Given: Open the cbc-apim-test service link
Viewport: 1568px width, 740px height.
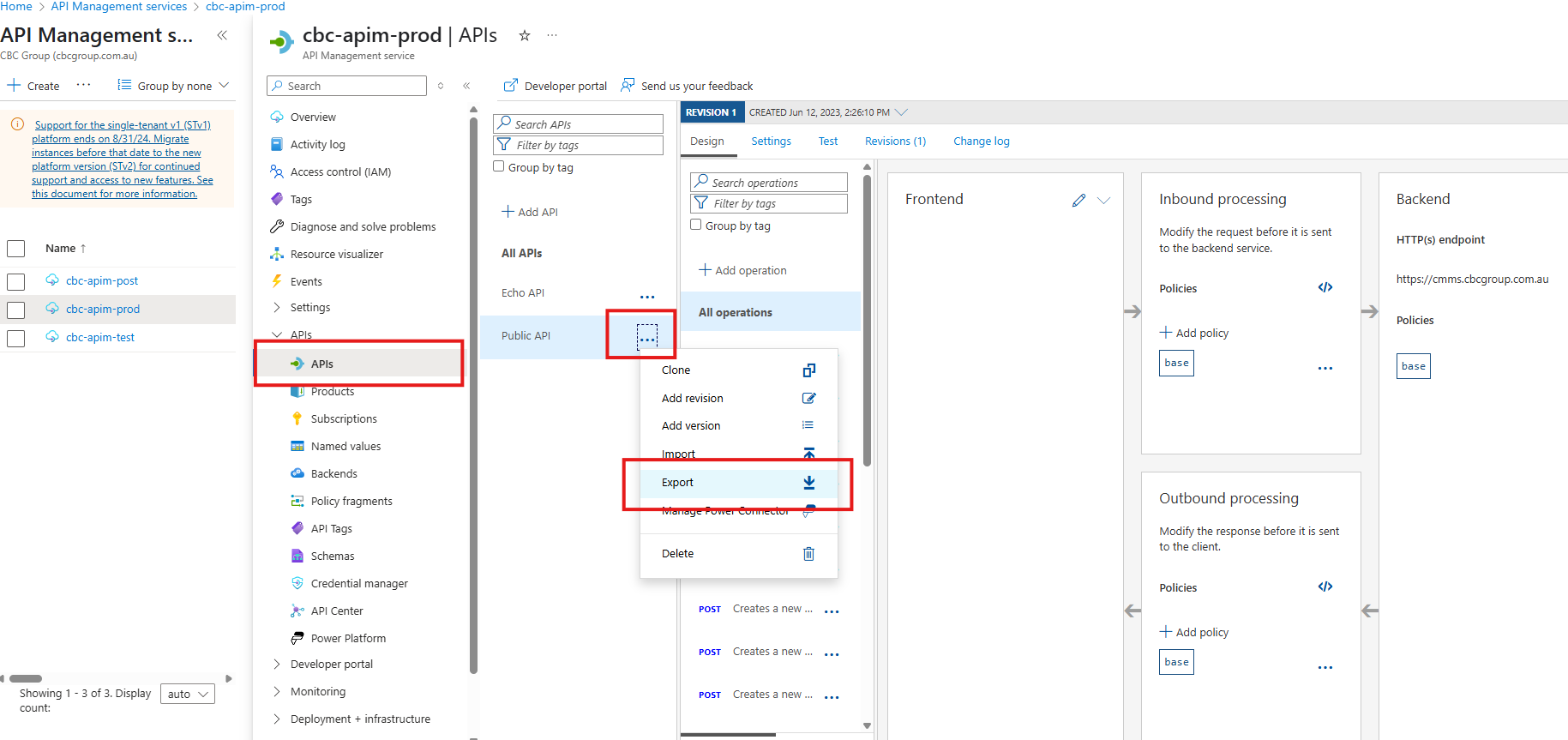Looking at the screenshot, I should coord(100,338).
